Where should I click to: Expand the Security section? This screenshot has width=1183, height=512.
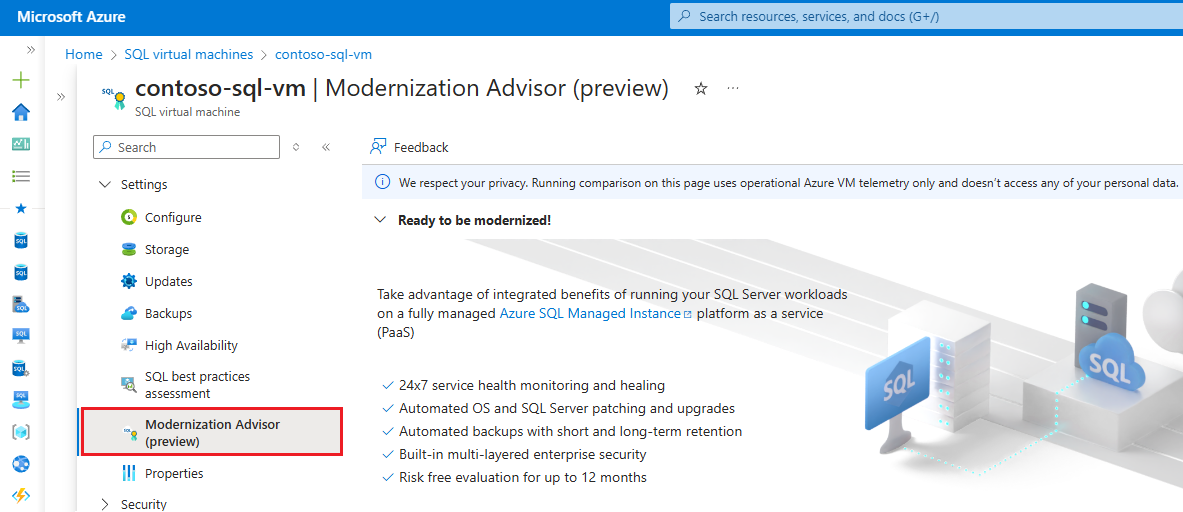[105, 505]
